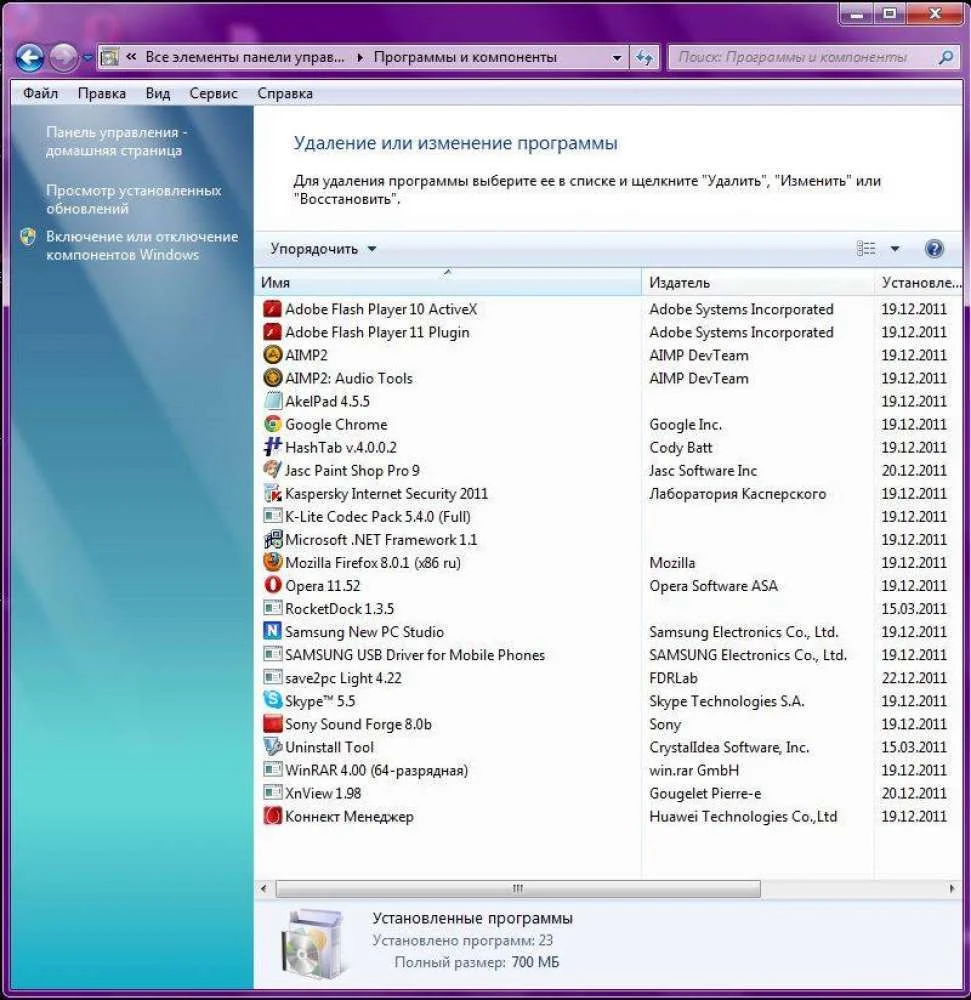Go back with the blue arrow button
Viewport: 971px width, 1000px height.
pyautogui.click(x=29, y=57)
